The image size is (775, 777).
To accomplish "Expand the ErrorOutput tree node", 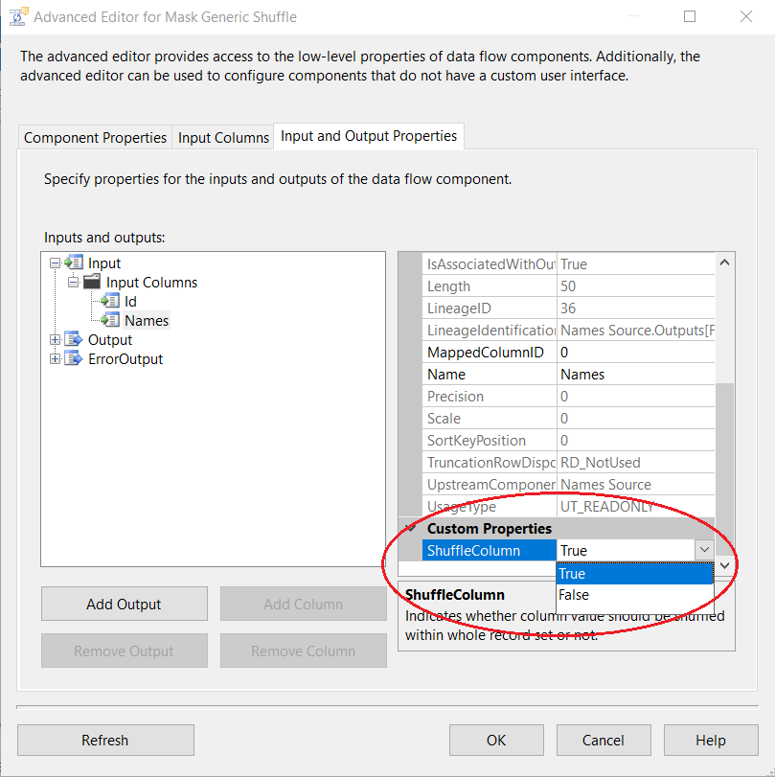I will [55, 359].
